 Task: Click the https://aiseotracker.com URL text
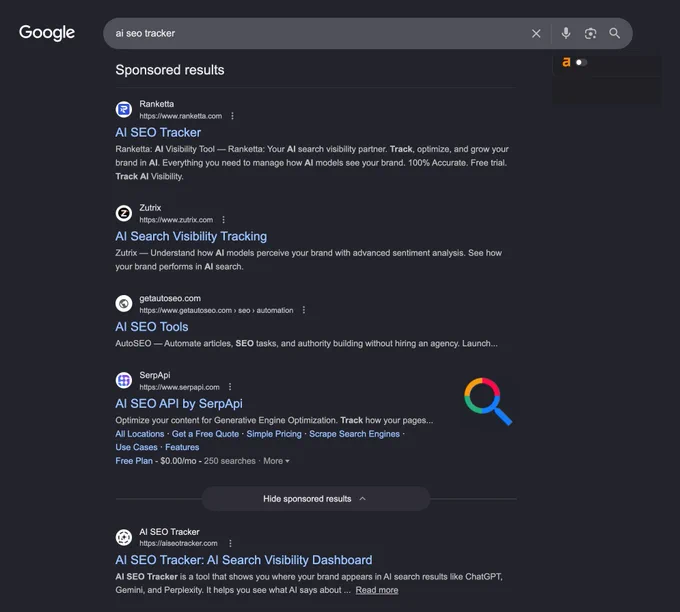[178, 543]
